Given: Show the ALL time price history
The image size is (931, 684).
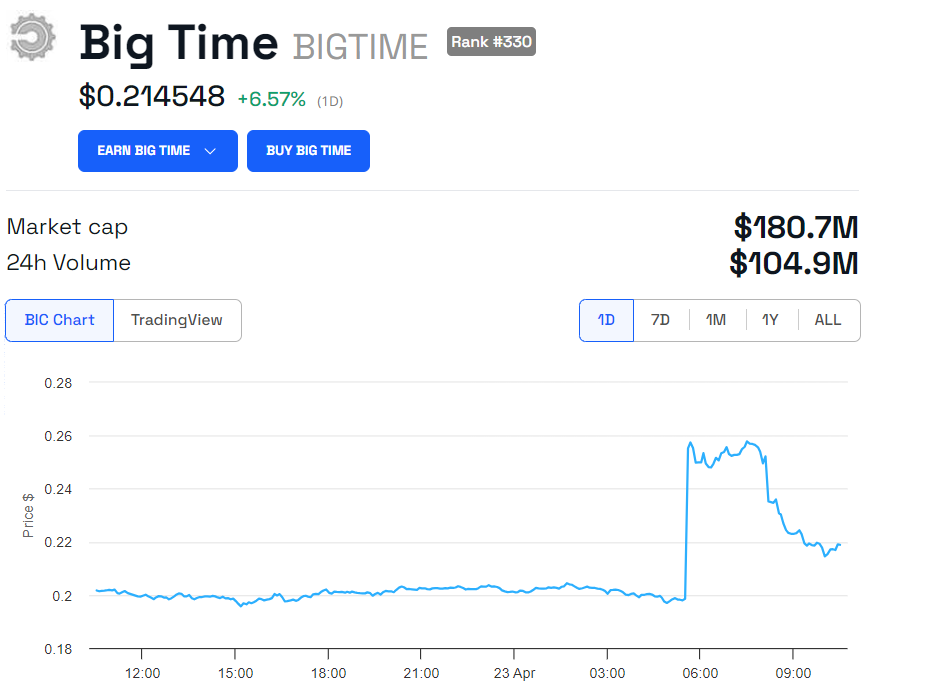Looking at the screenshot, I should tap(828, 320).
